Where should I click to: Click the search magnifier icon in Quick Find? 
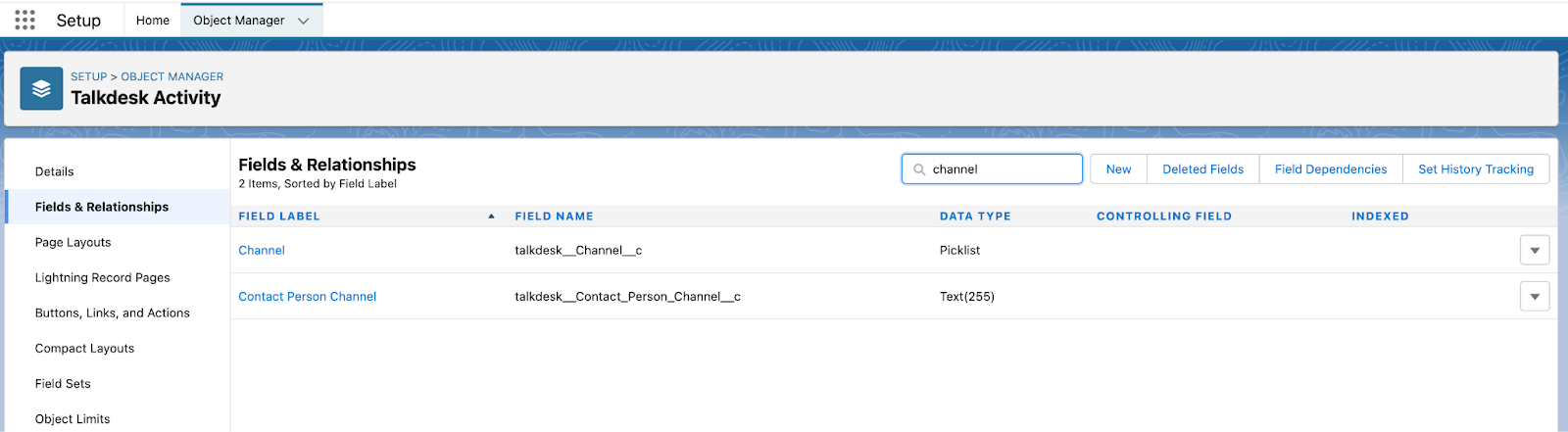919,169
